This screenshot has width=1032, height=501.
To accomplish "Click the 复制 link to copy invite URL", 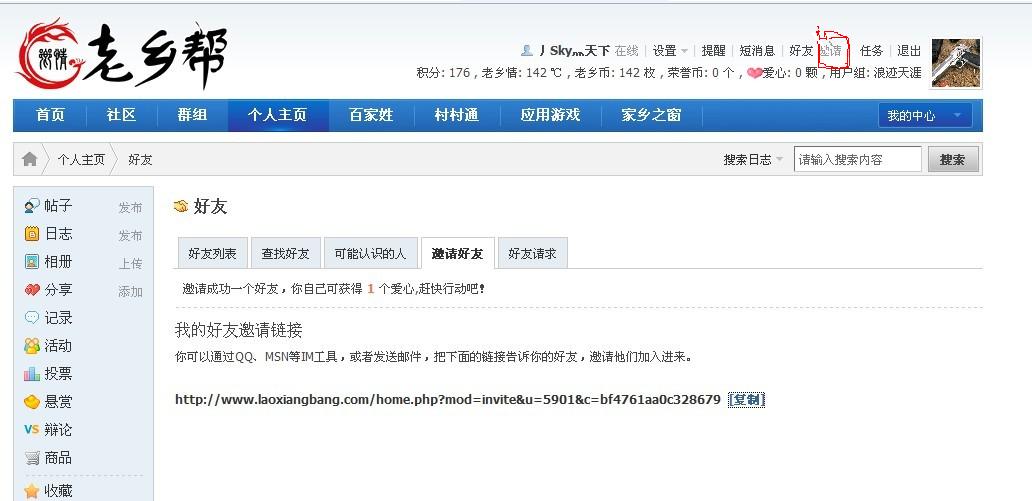I will [746, 400].
